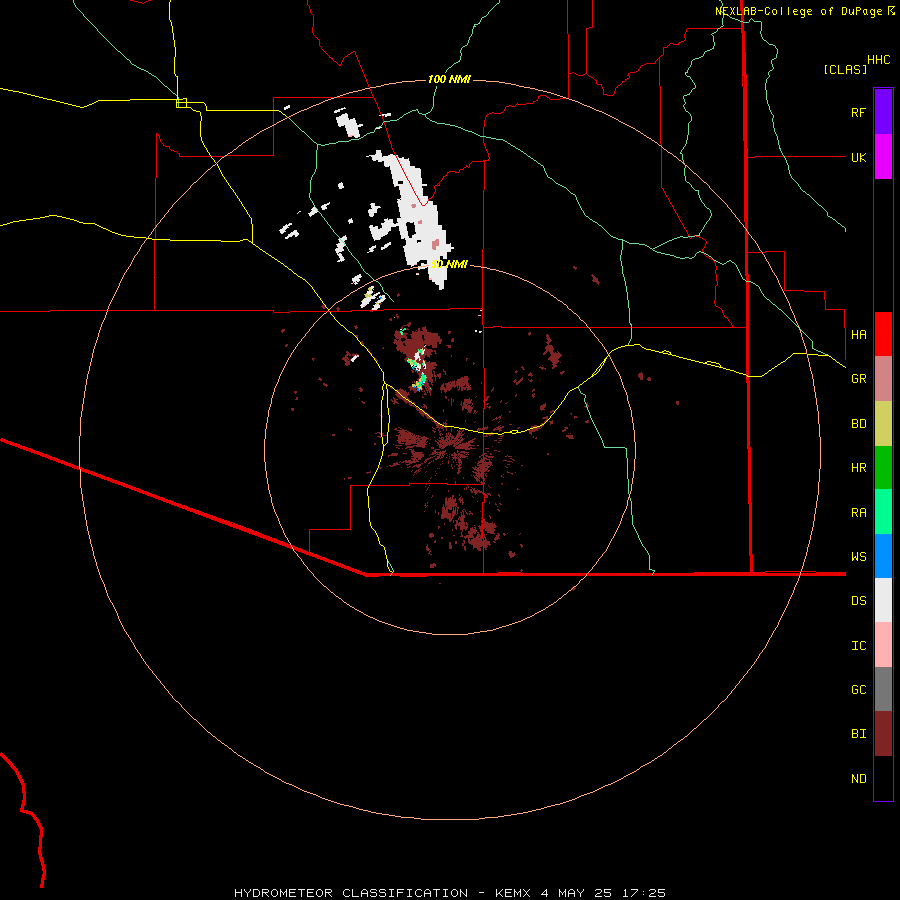
Task: Click the ND legend label
Action: [x=858, y=779]
